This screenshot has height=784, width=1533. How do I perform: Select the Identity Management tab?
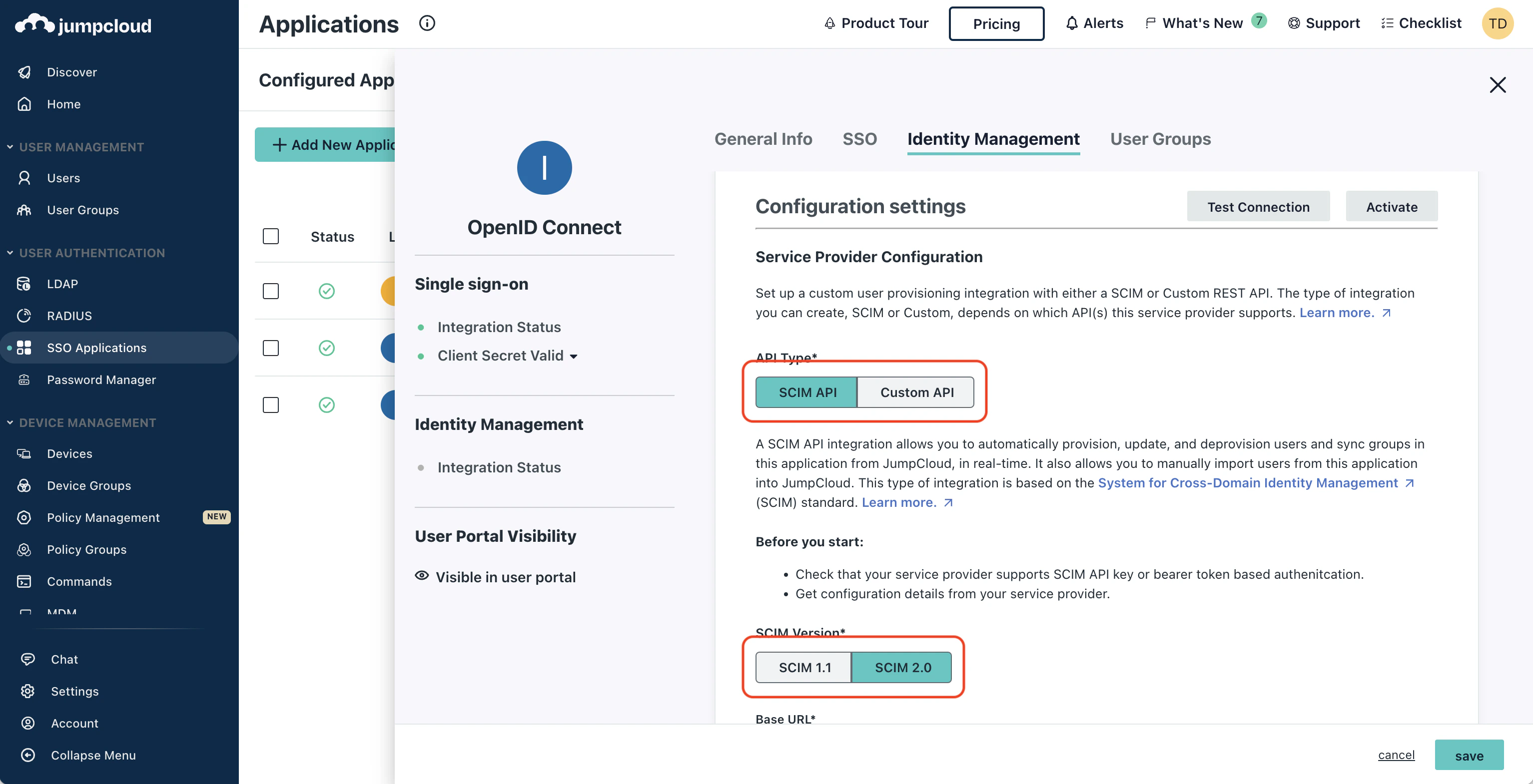coord(993,139)
